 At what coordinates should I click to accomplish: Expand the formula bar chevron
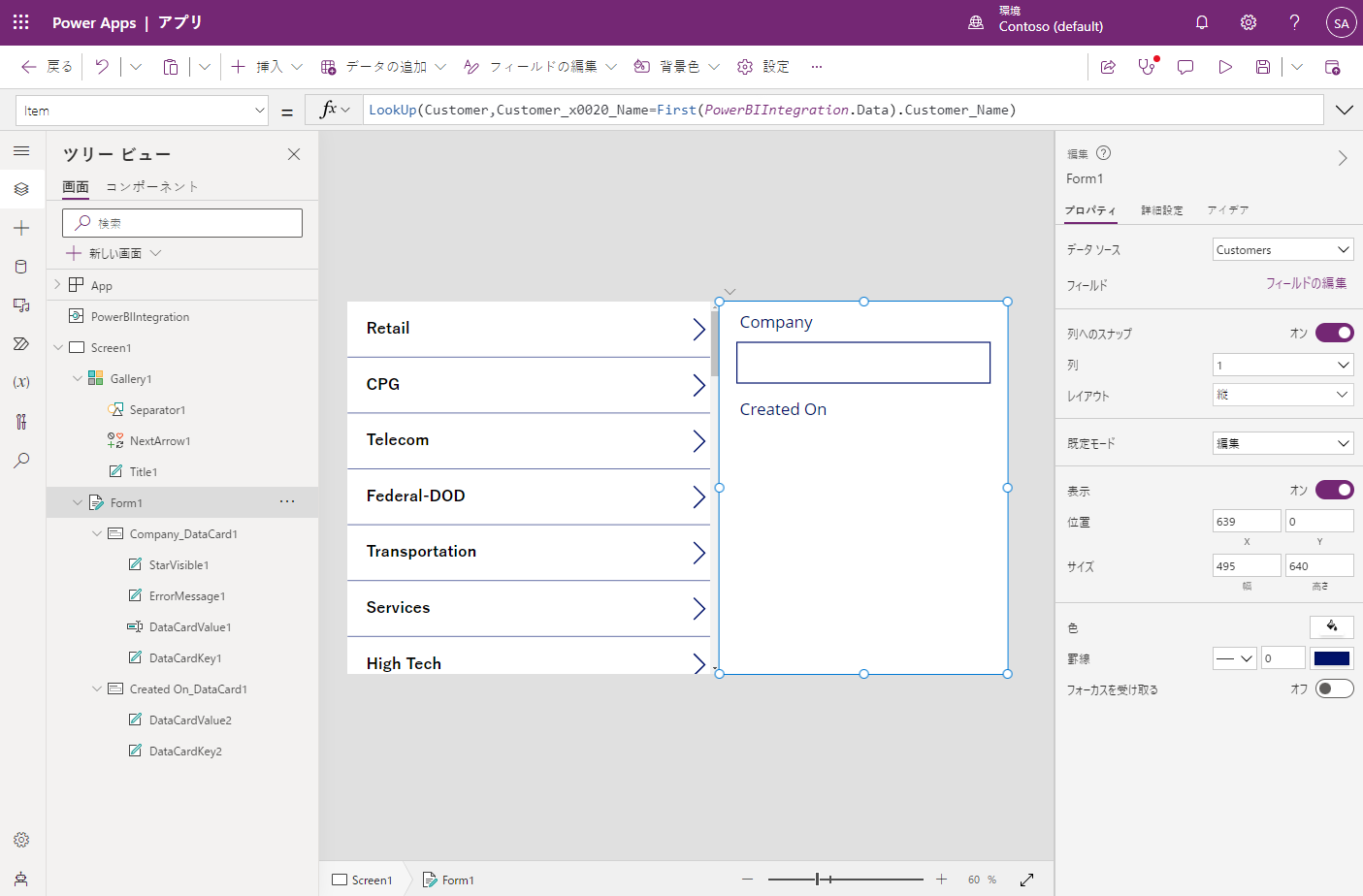tap(1345, 110)
